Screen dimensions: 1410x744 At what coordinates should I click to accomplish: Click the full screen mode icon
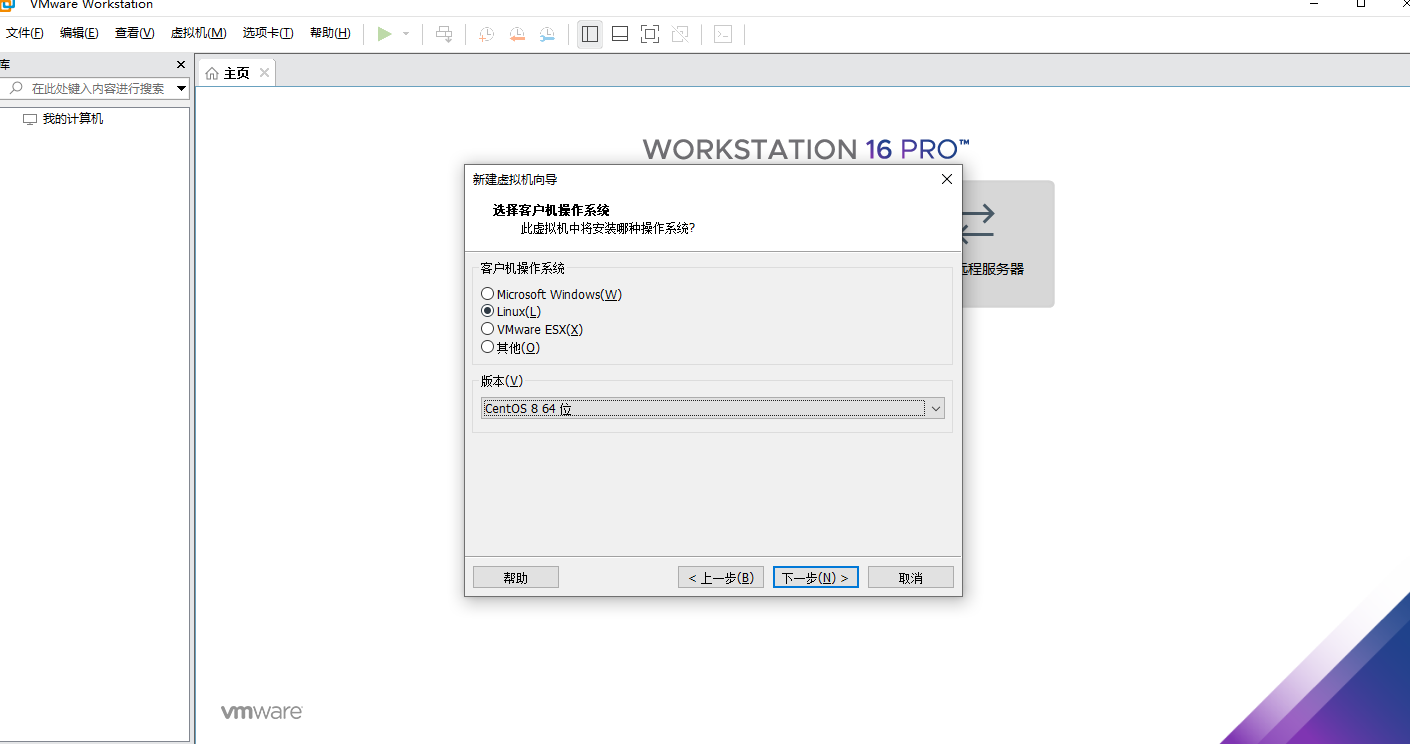click(x=650, y=34)
